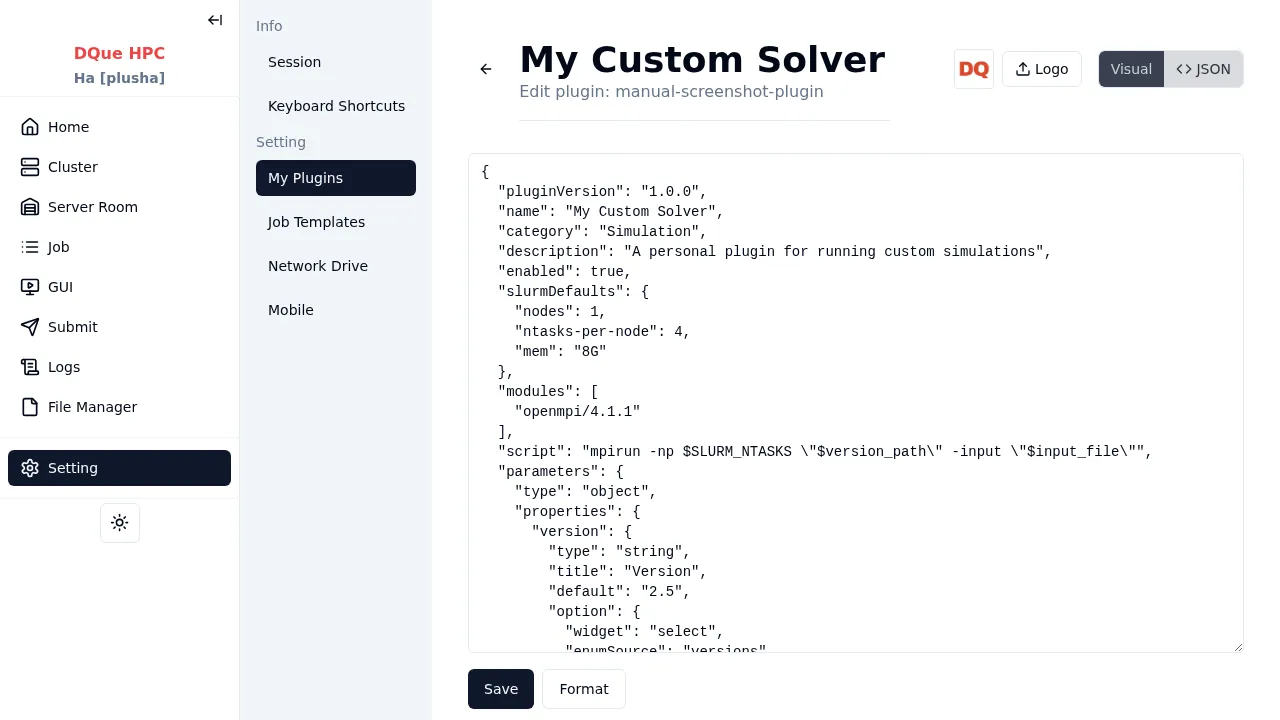Viewport: 1280px width, 720px height.
Task: Toggle light/dark theme sun icon
Action: pyautogui.click(x=120, y=523)
